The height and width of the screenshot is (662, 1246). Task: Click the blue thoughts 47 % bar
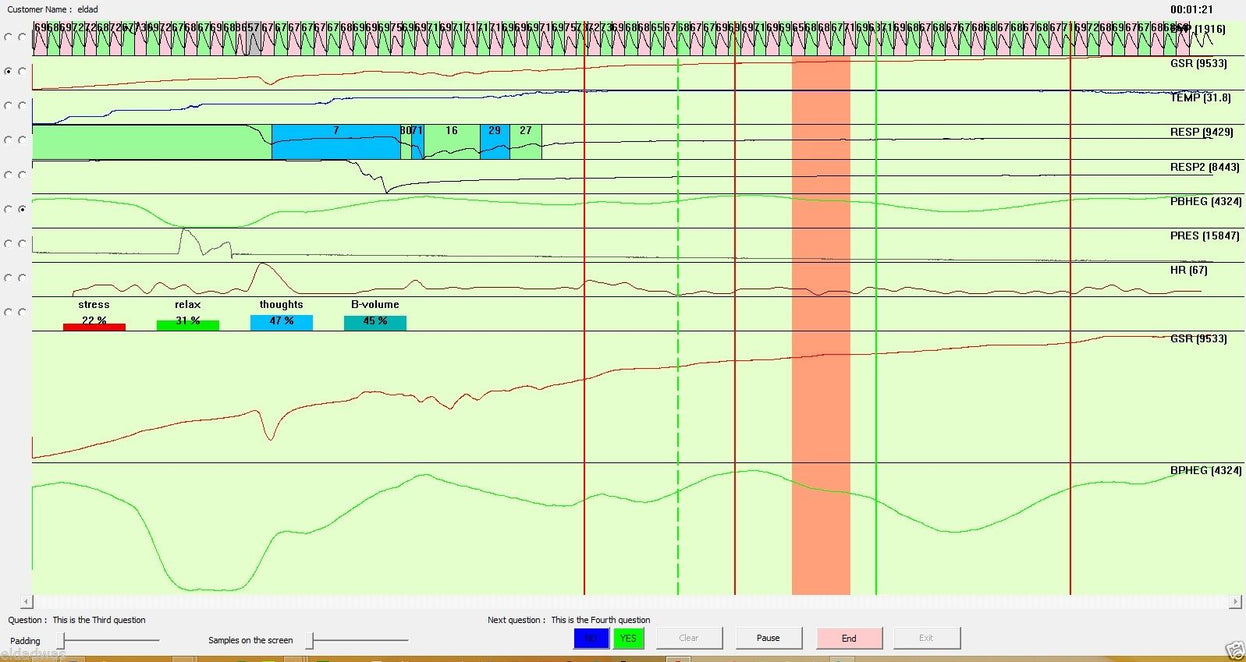coord(282,323)
